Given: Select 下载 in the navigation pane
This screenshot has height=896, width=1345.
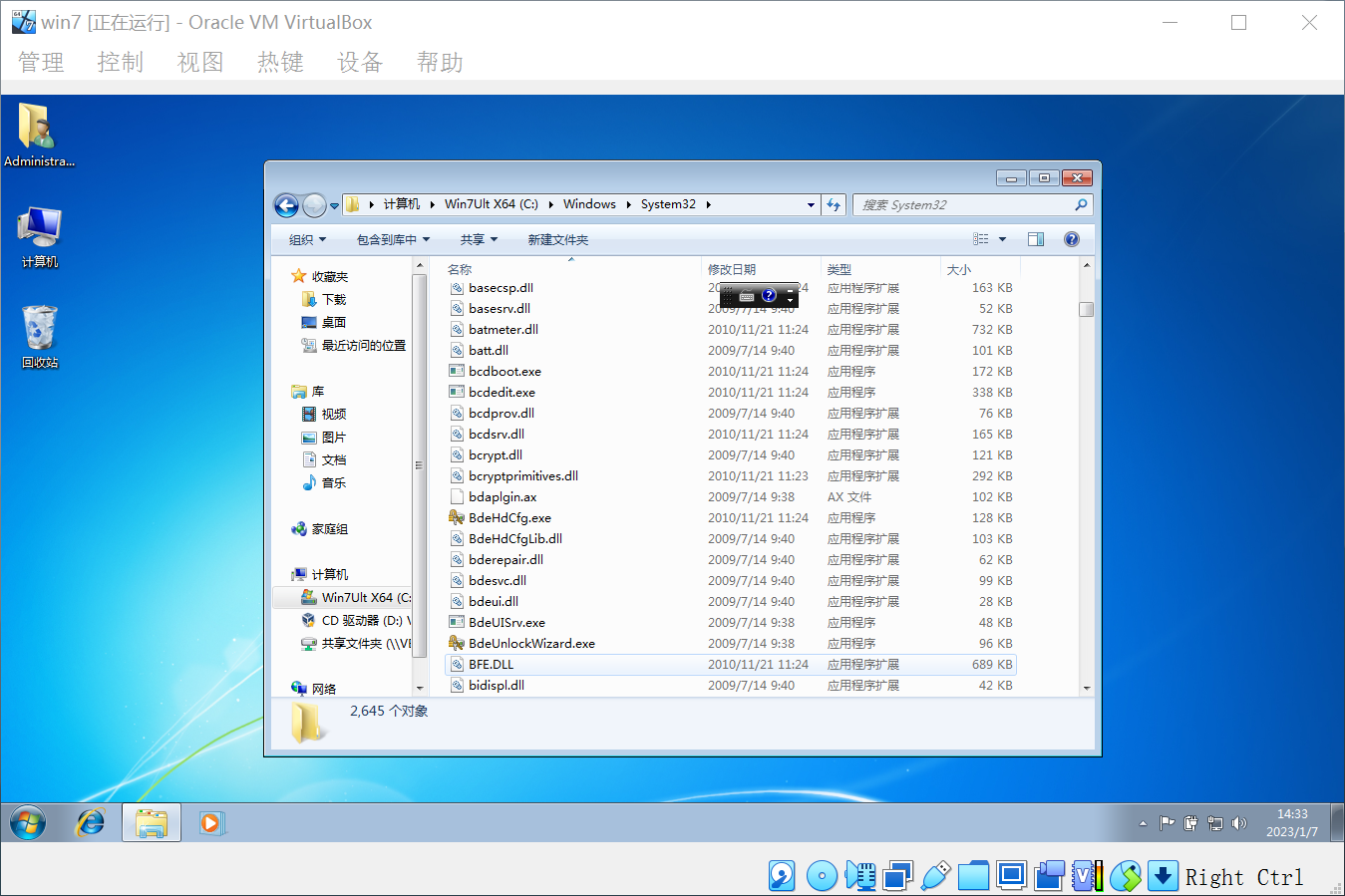Looking at the screenshot, I should click(x=334, y=300).
